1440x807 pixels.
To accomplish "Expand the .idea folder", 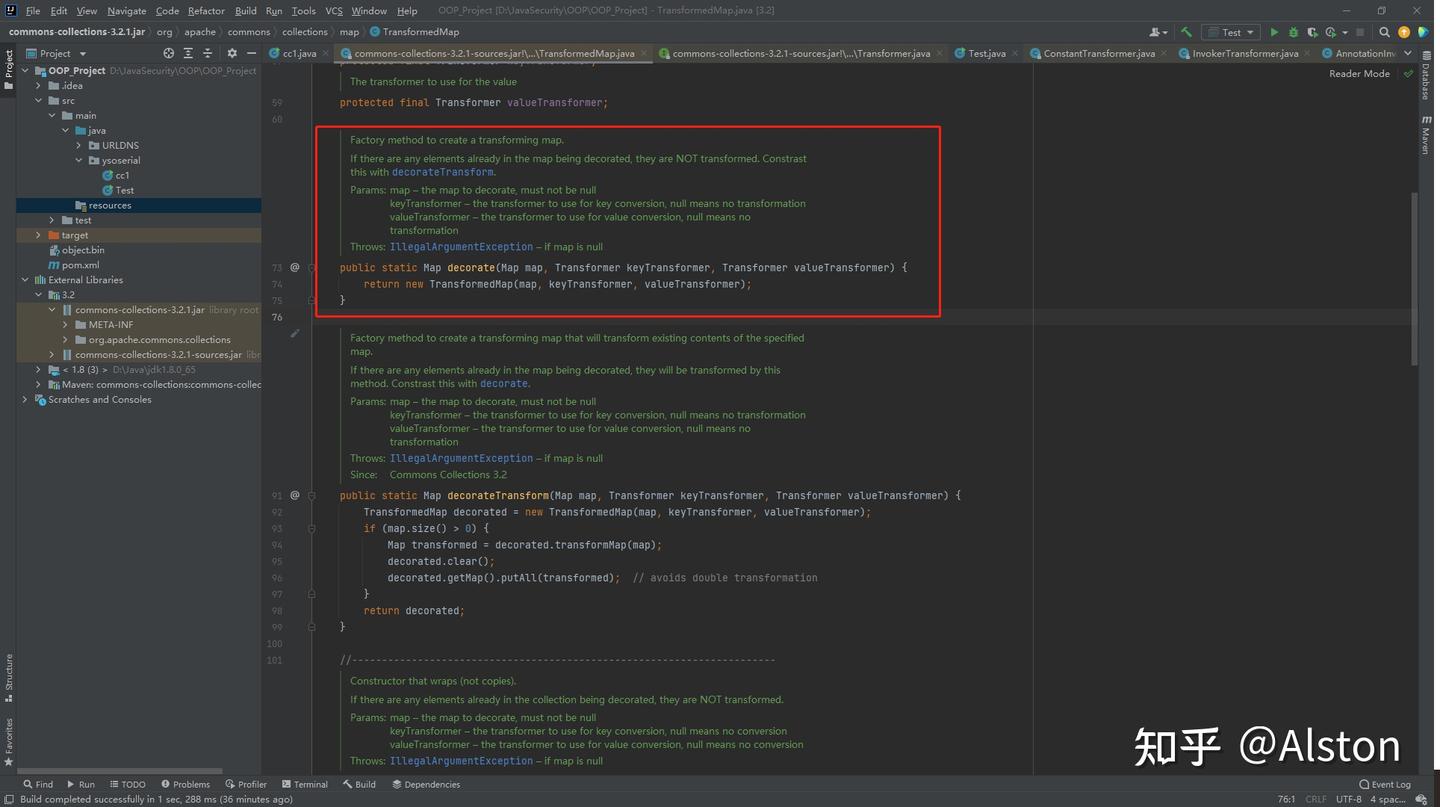I will click(x=38, y=86).
